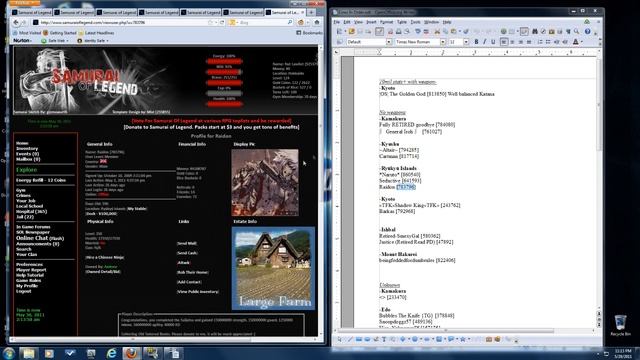640x360 pixels.
Task: Click the search magnifier in Firefox search box
Action: [x=290, y=22]
